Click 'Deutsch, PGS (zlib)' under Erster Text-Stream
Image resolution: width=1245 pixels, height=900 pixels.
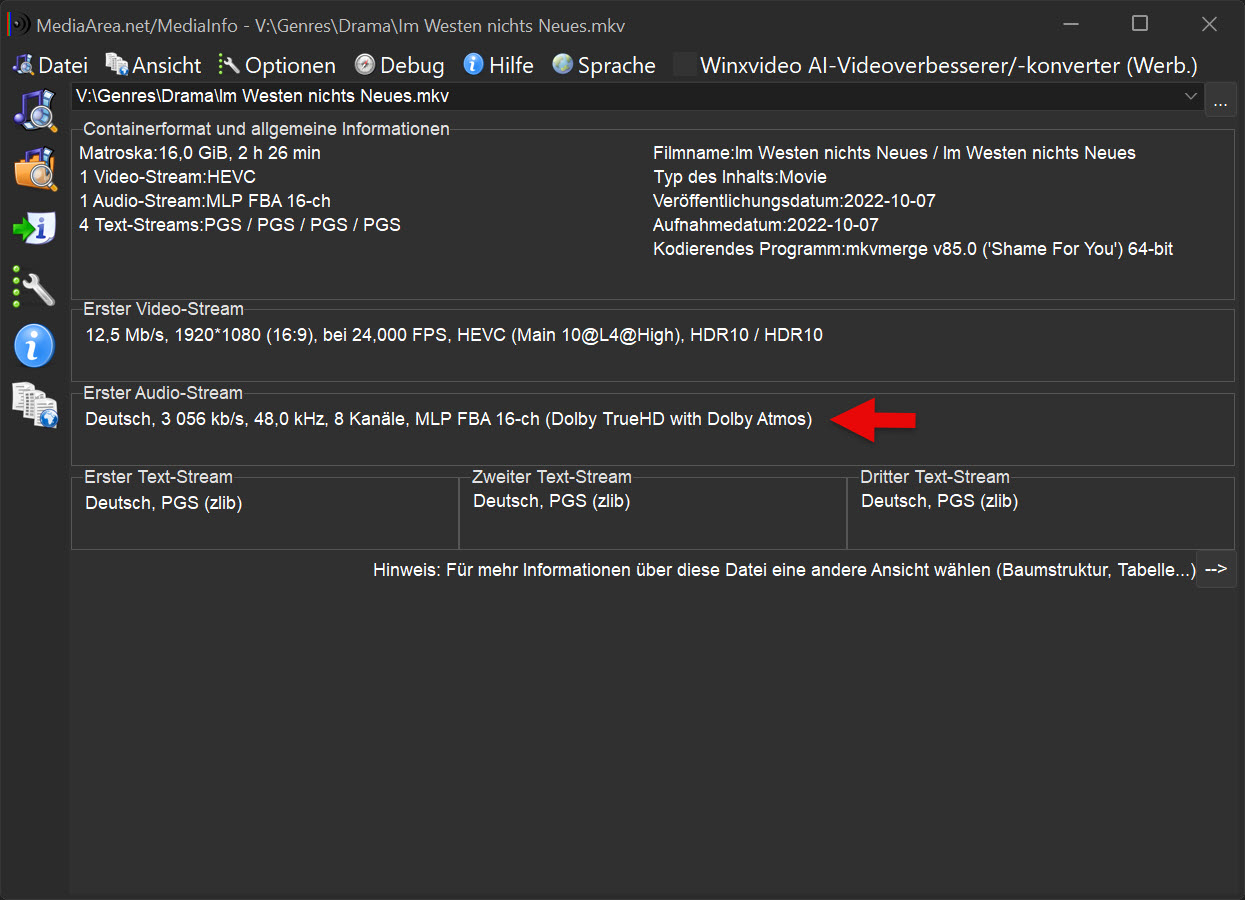point(164,502)
